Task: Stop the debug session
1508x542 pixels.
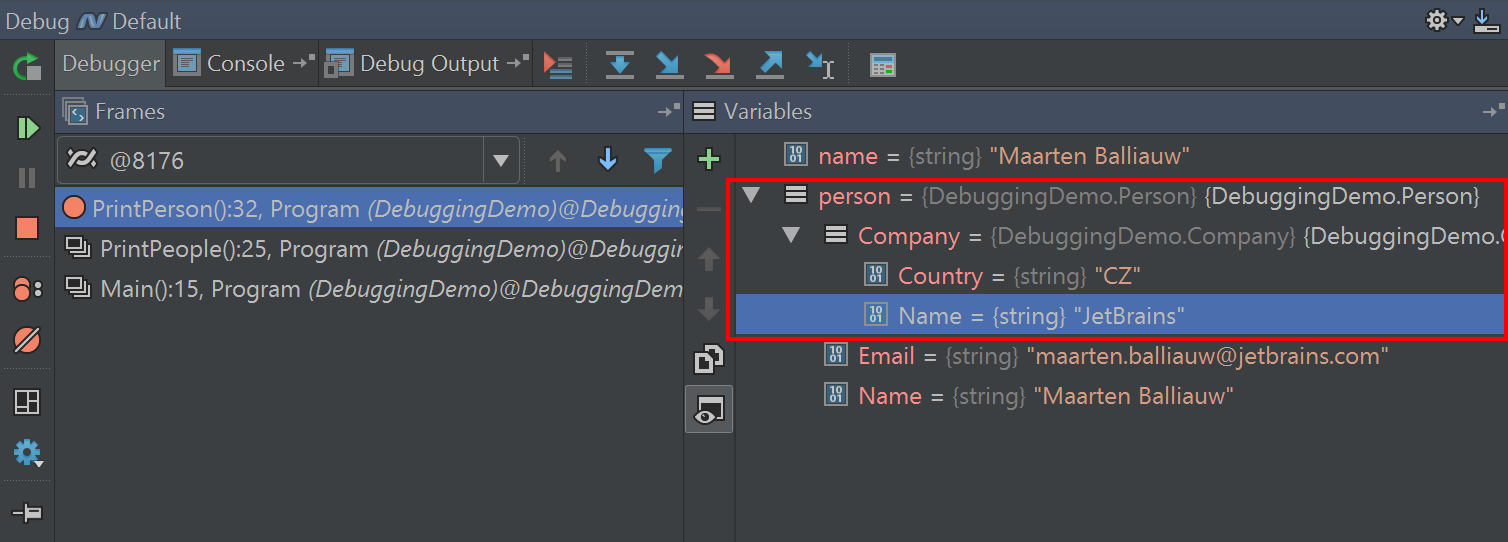Action: pos(27,228)
